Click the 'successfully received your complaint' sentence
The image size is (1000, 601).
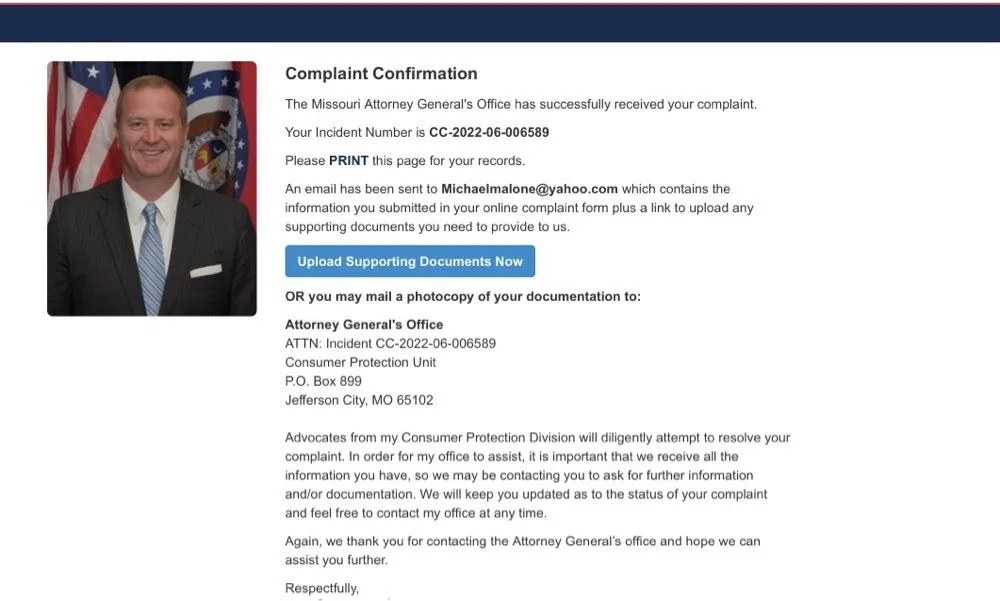coord(521,104)
